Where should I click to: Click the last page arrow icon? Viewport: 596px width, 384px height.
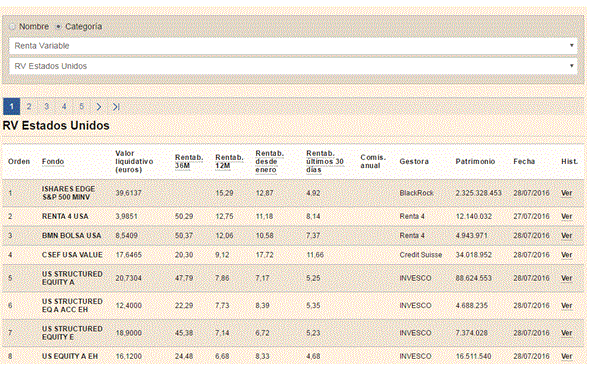(116, 107)
